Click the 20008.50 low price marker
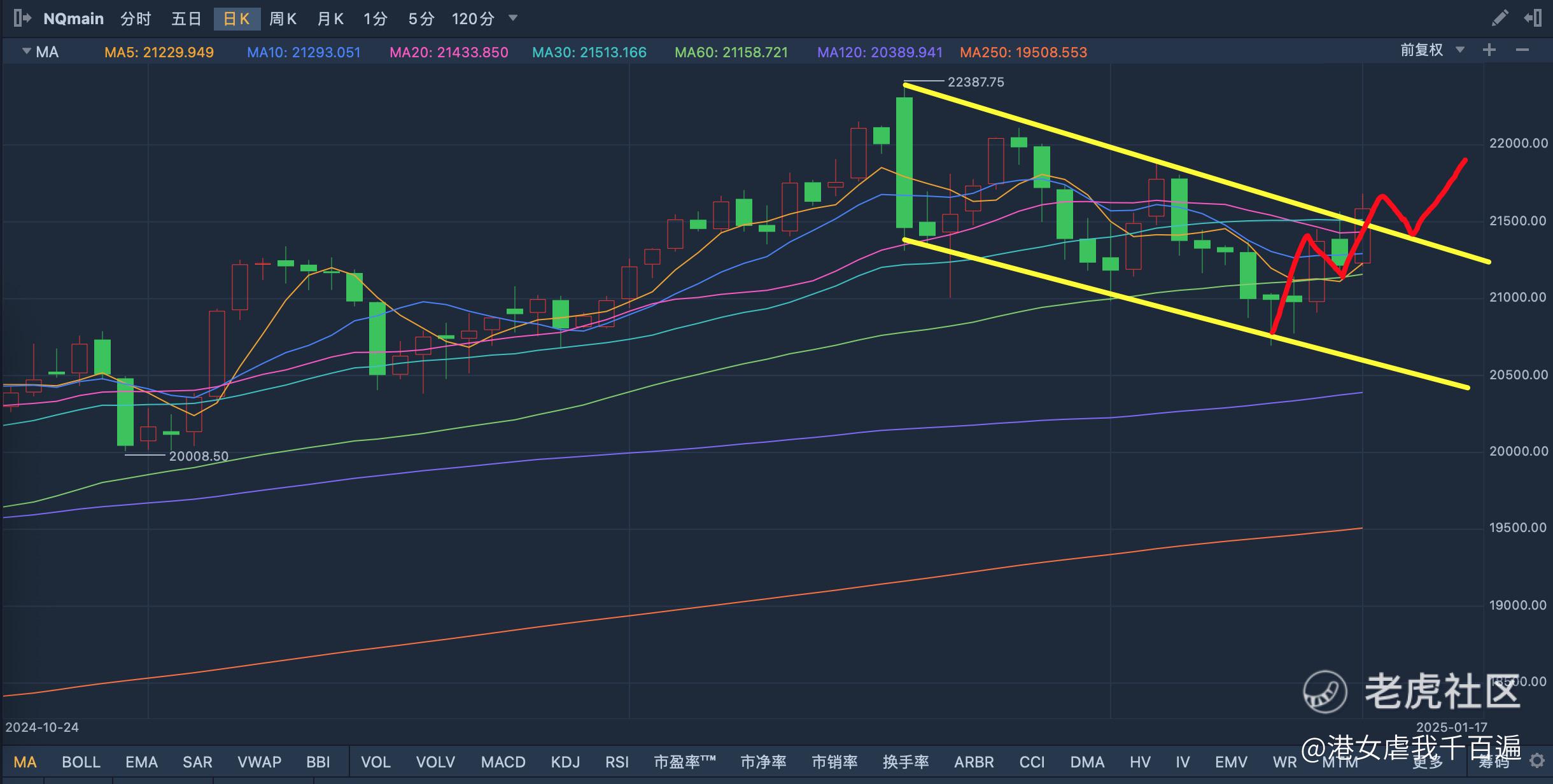 199,456
